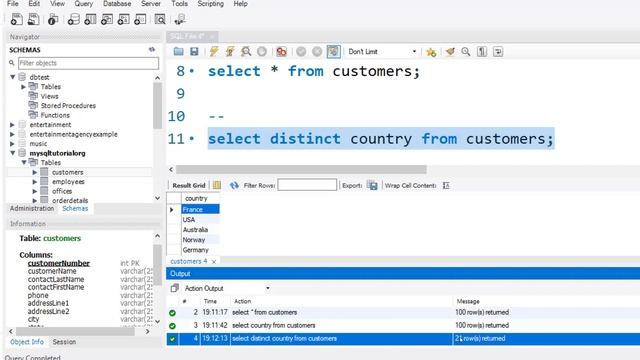
Task: Expand the entertainment schema
Action: (12, 124)
